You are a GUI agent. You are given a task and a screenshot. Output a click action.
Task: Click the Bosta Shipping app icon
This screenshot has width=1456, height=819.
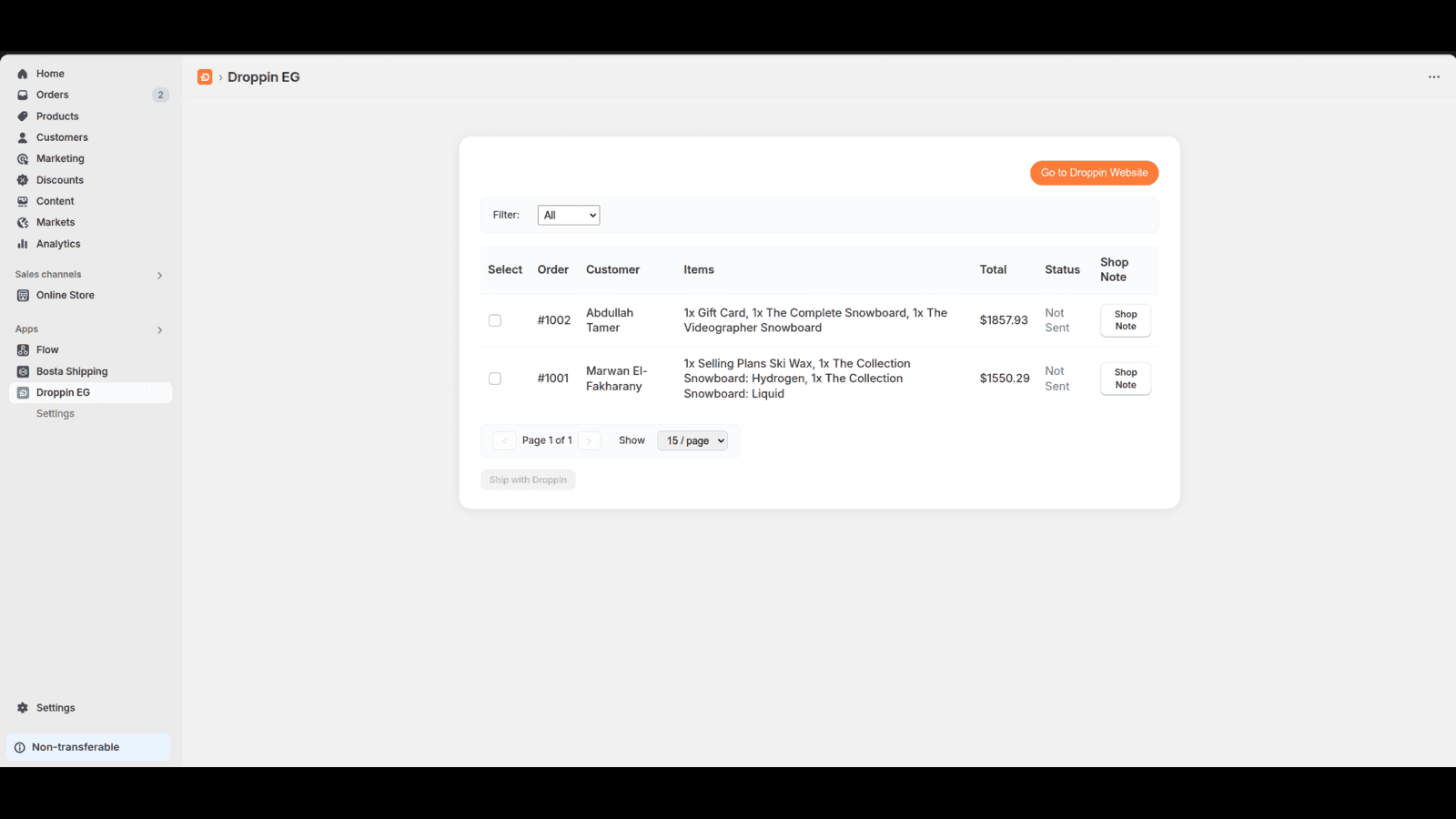click(23, 371)
